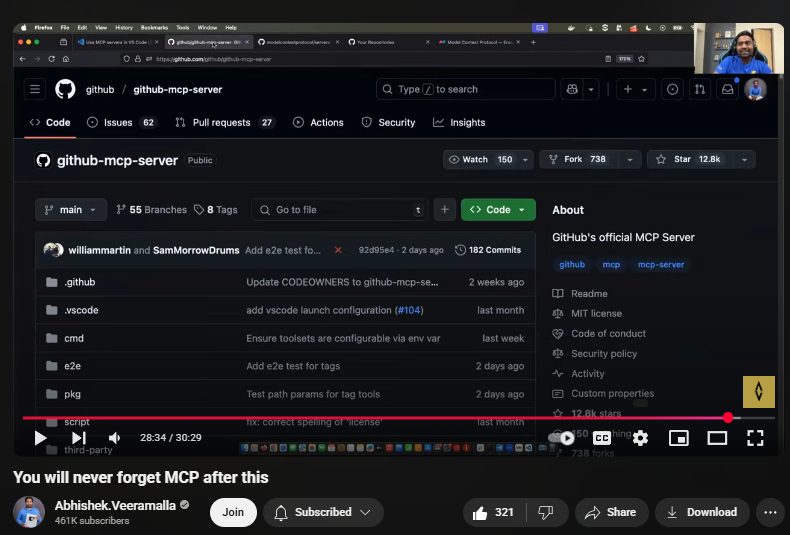Screen dimensions: 790x535
Task: Open pull requests icon in header
Action: 700,89
